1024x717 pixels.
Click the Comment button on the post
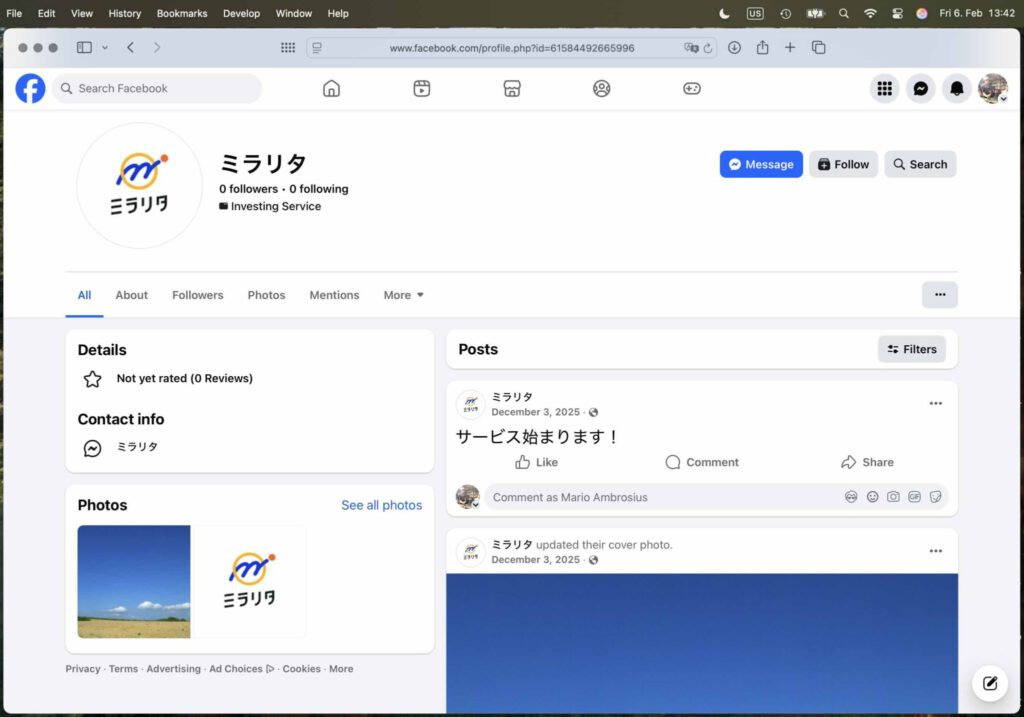[x=702, y=462]
